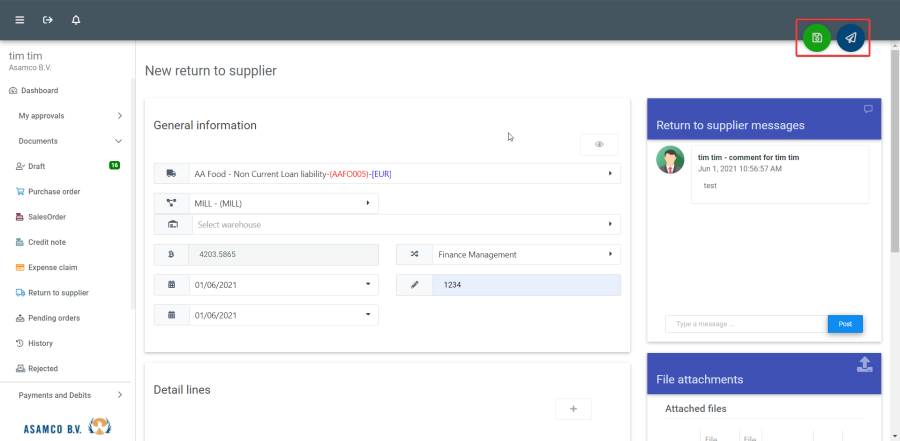Expand the My approvals menu
Screen dimensions: 900x441
point(68,116)
